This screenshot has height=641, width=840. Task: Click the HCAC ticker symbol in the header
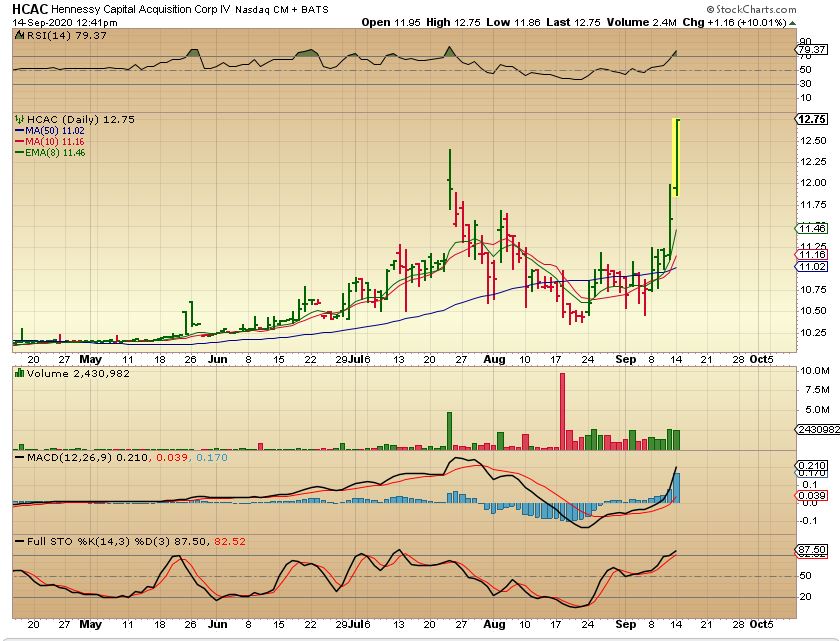[x=30, y=9]
